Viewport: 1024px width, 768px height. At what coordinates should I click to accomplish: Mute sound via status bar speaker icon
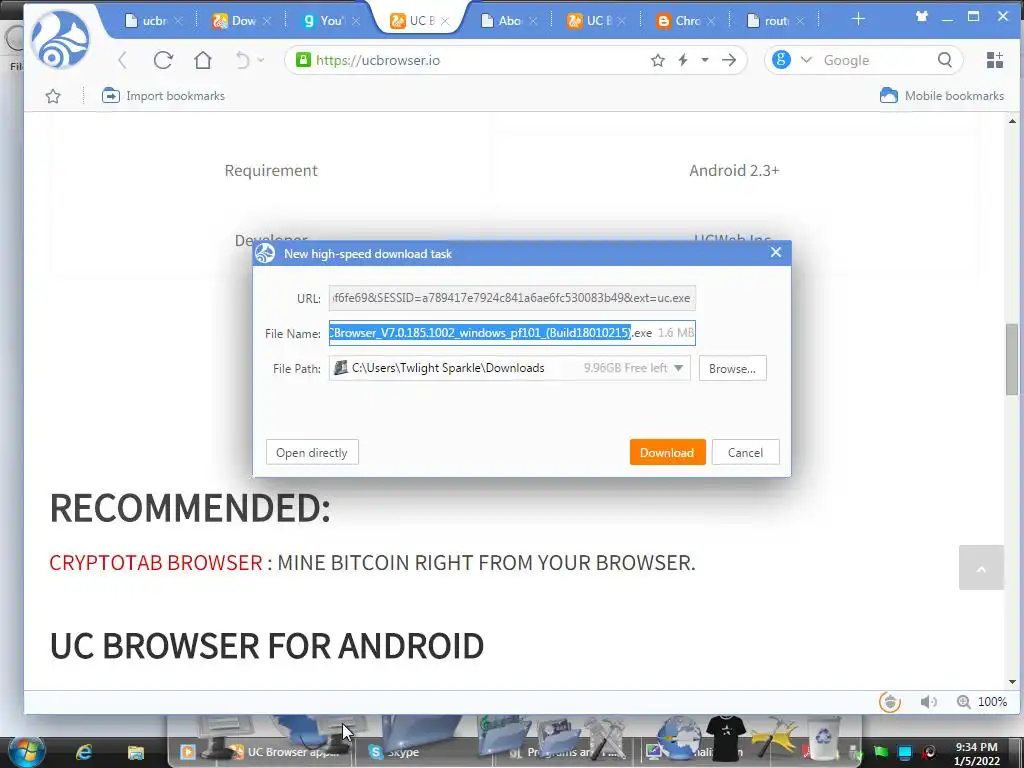(928, 702)
